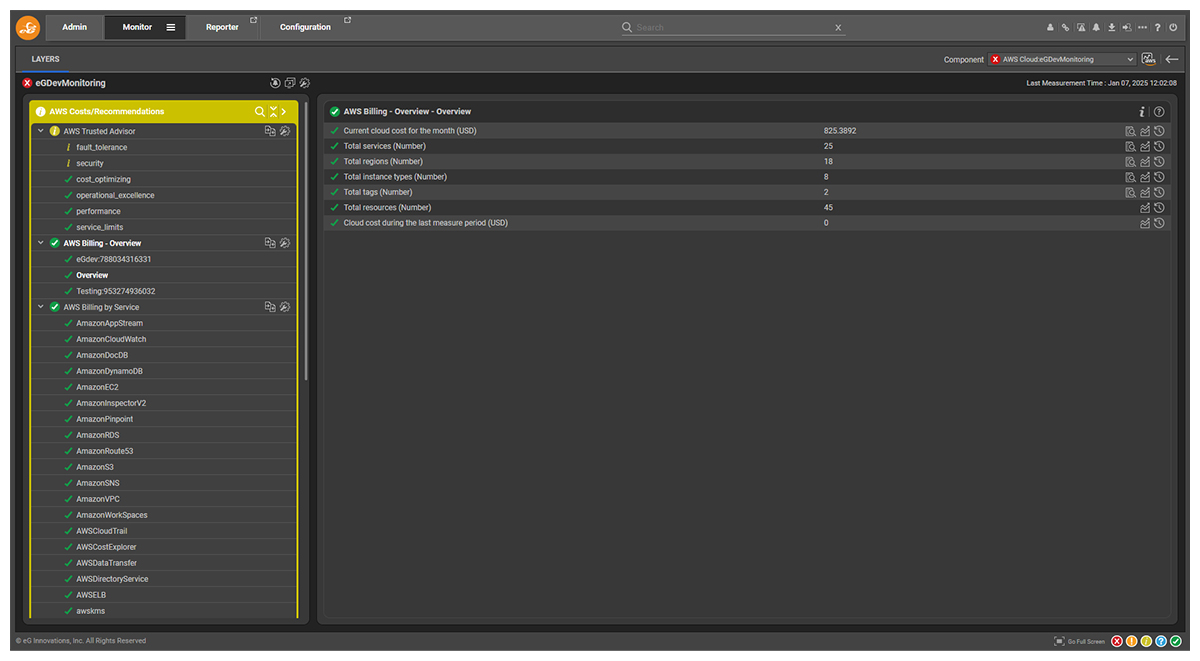This screenshot has width=1200, height=661.
Task: Open history icon for Total resources row
Action: click(x=1159, y=208)
